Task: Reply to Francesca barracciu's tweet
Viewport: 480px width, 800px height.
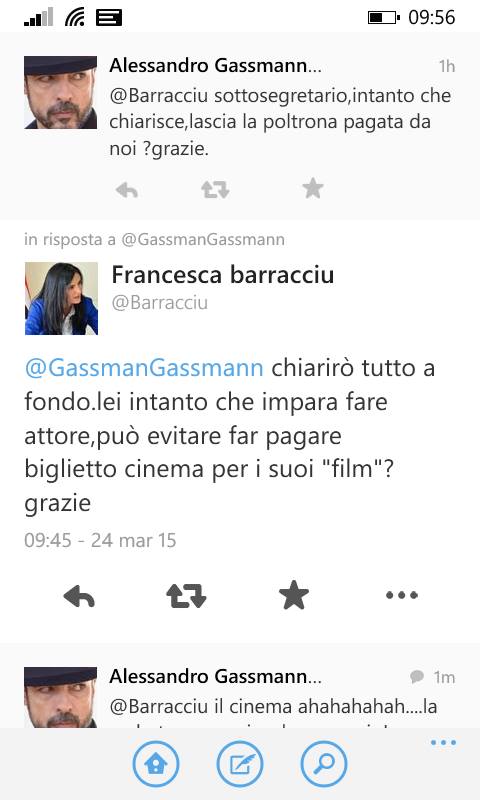Action: click(79, 595)
